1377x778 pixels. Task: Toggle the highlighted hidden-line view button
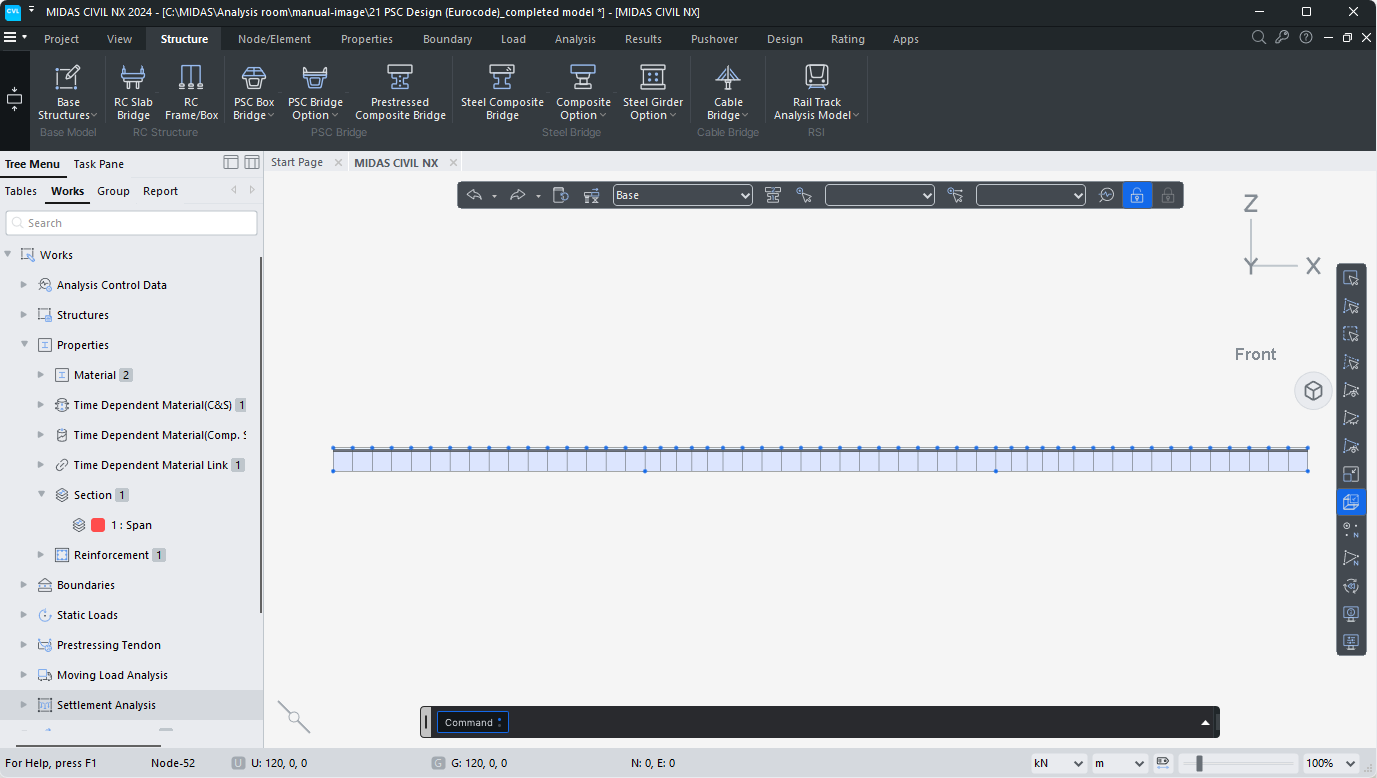coord(1351,502)
